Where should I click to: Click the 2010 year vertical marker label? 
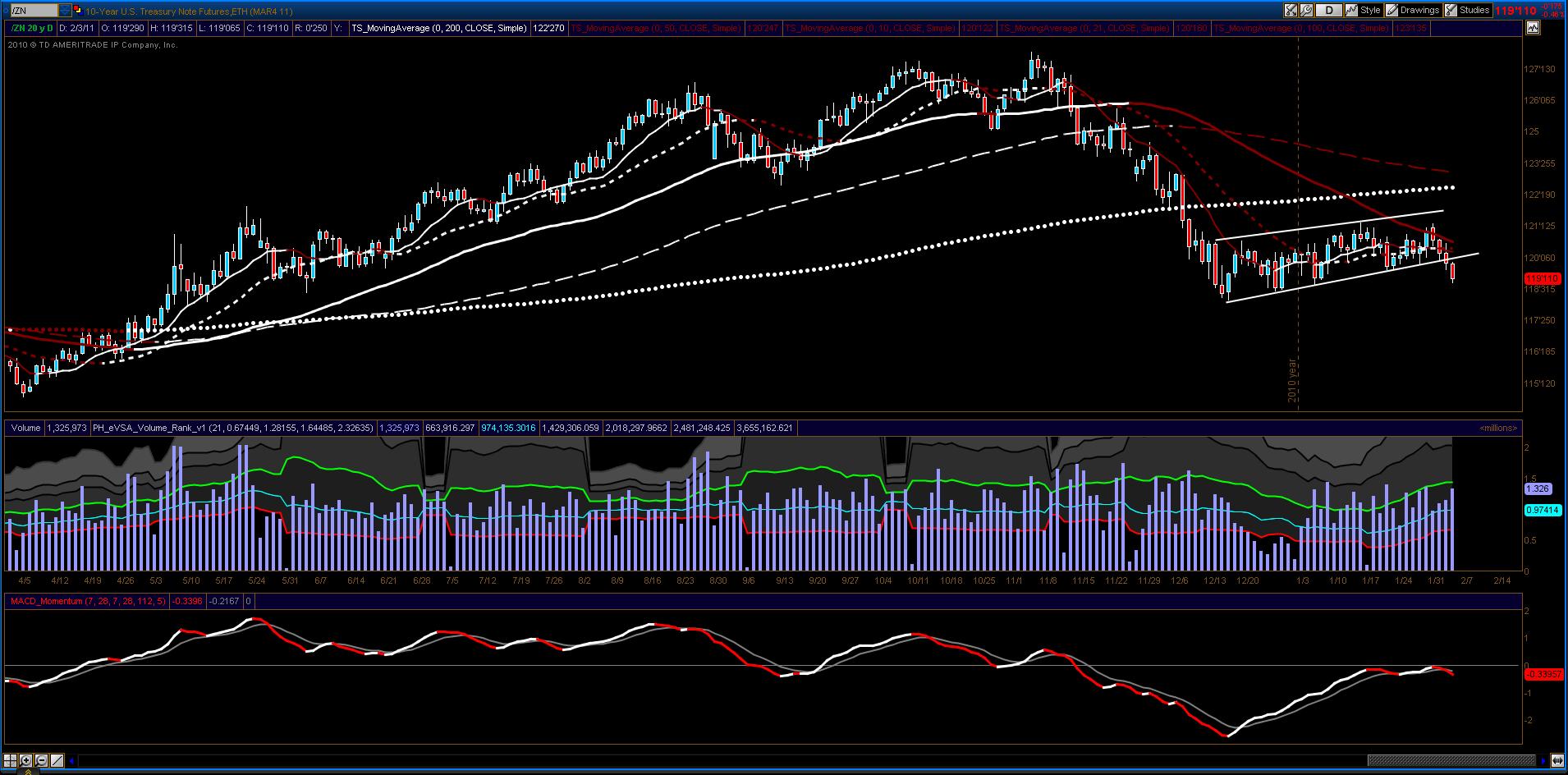(1292, 381)
